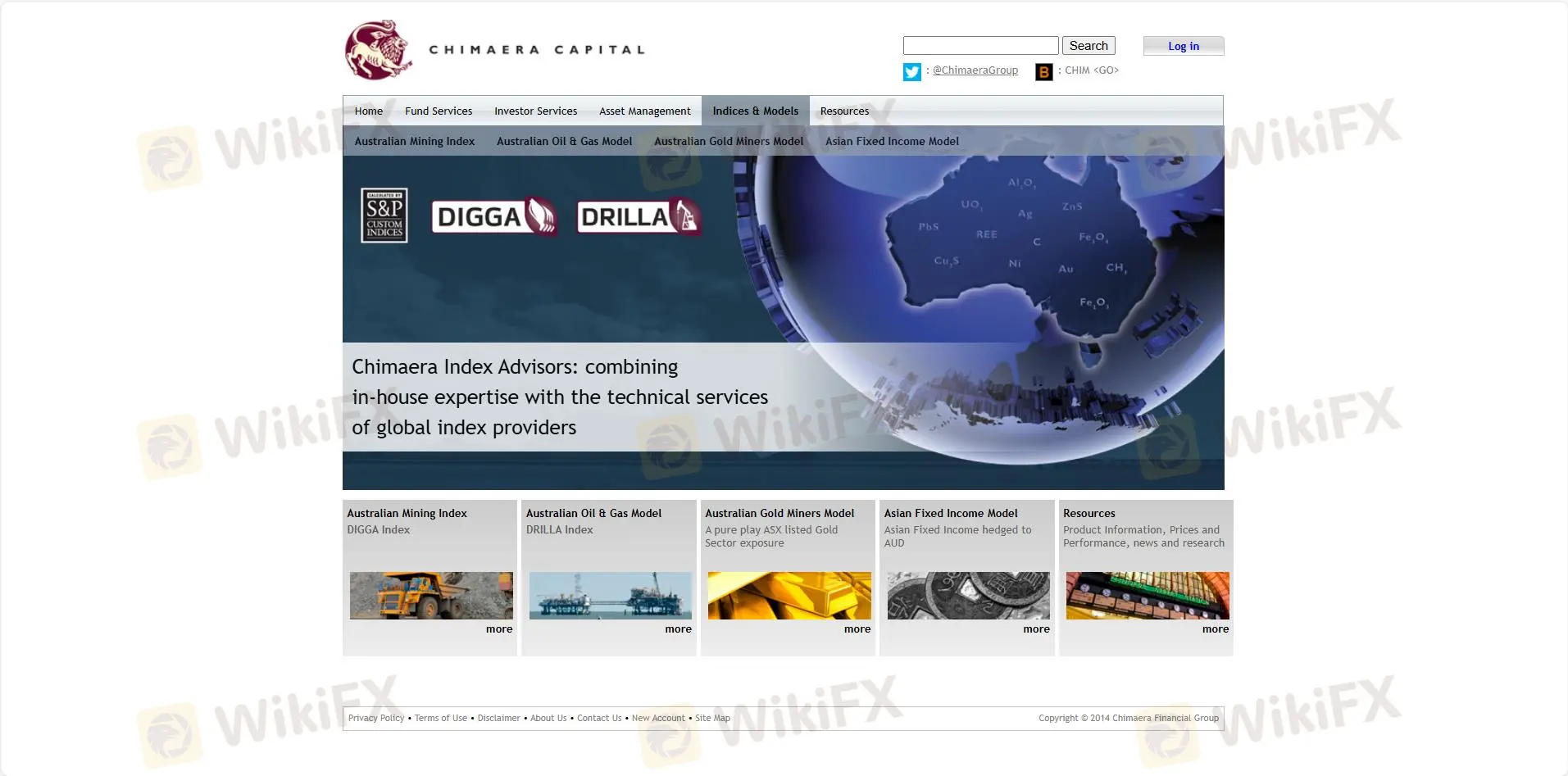Viewport: 1568px width, 776px height.
Task: Open the Indices & Models menu tab
Action: 755,111
